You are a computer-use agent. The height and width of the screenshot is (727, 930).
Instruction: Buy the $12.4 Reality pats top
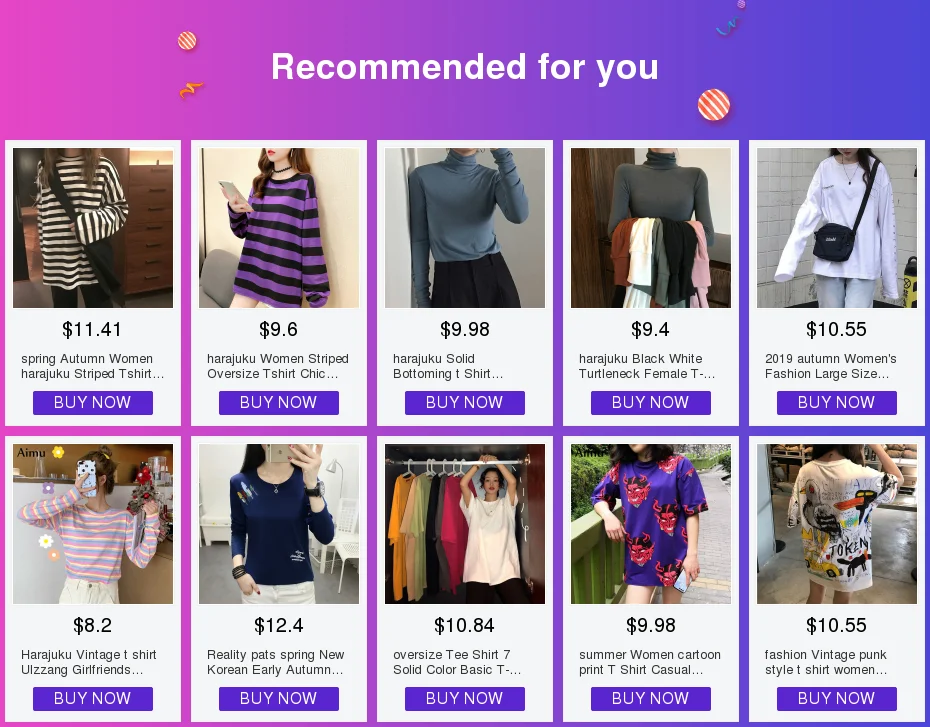[279, 699]
